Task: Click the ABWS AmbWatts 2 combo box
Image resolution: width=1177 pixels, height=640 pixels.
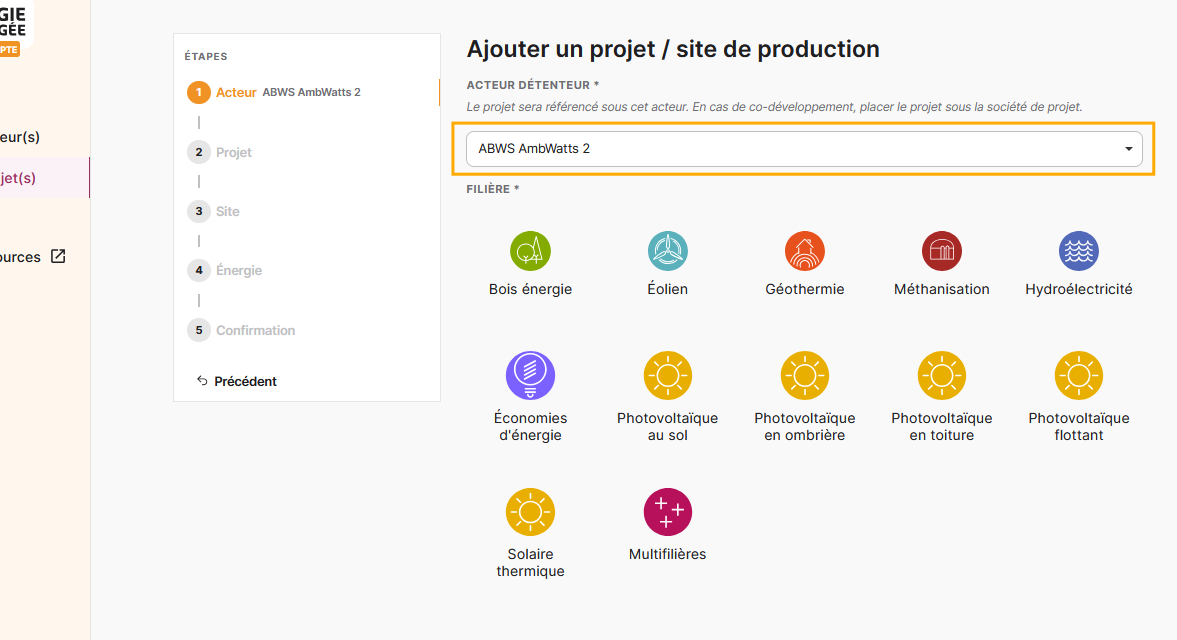Action: pos(804,149)
